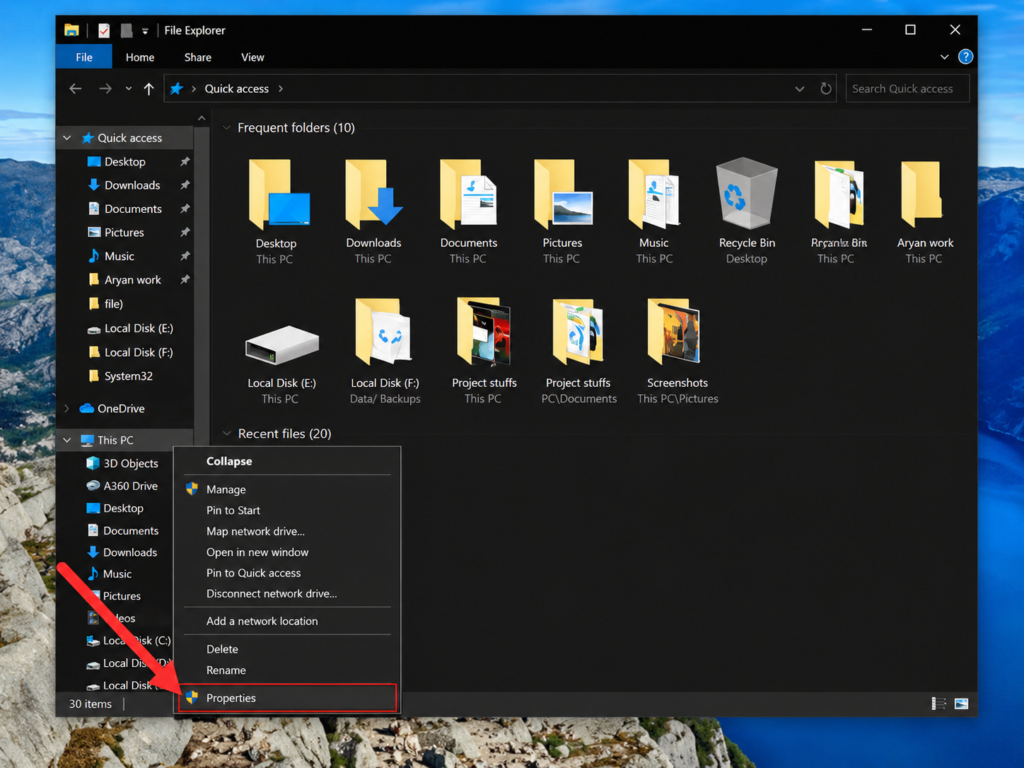Click the new folder icon in title bar

[127, 30]
